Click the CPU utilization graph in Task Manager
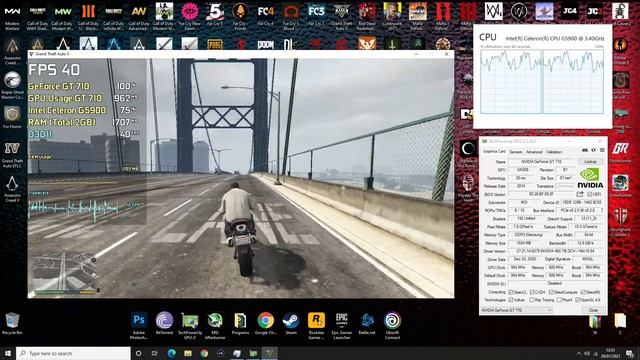 [x=542, y=82]
